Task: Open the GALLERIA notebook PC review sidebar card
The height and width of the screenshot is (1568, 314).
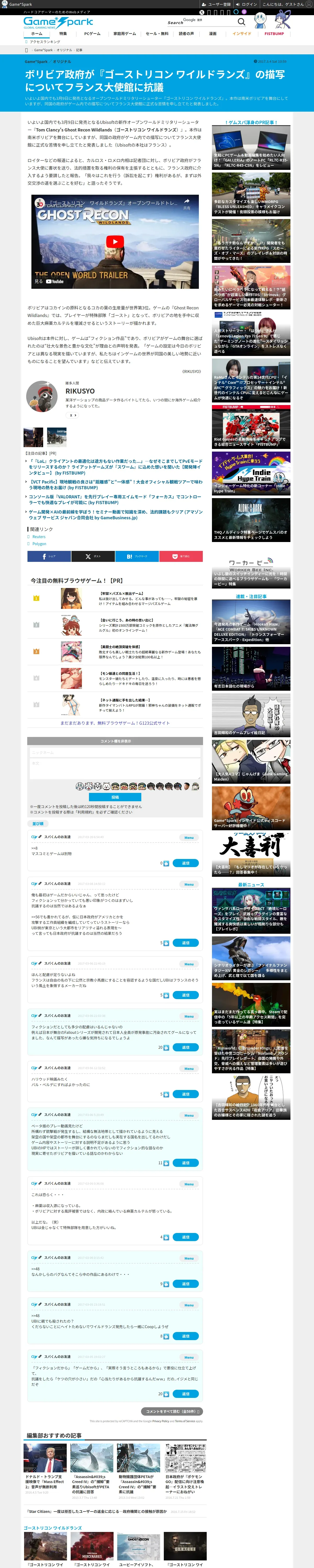Action: (251, 148)
